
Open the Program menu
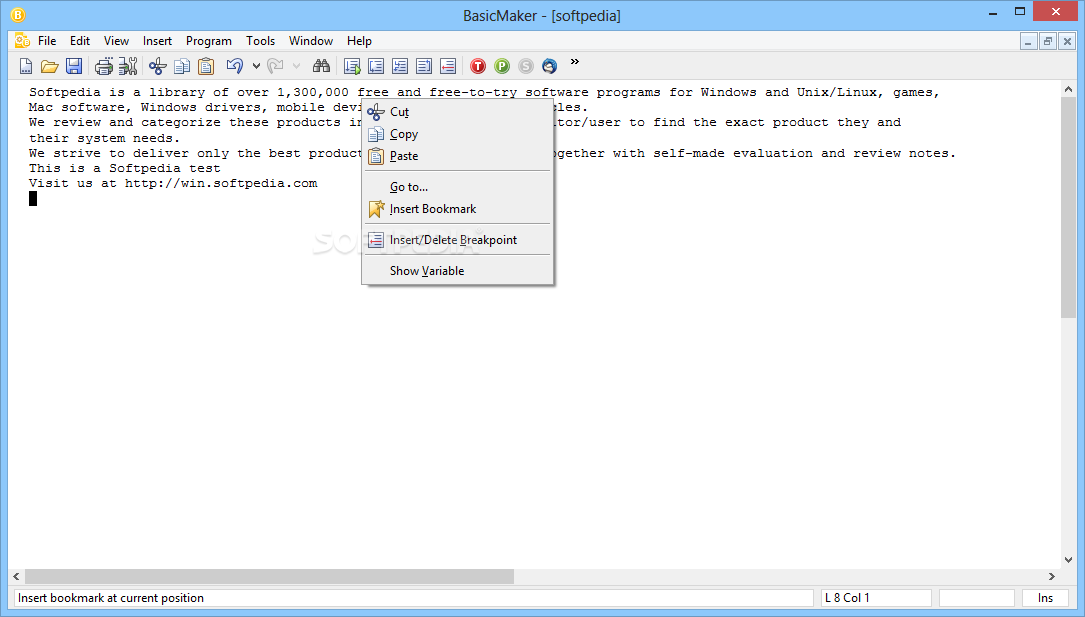pyautogui.click(x=208, y=41)
